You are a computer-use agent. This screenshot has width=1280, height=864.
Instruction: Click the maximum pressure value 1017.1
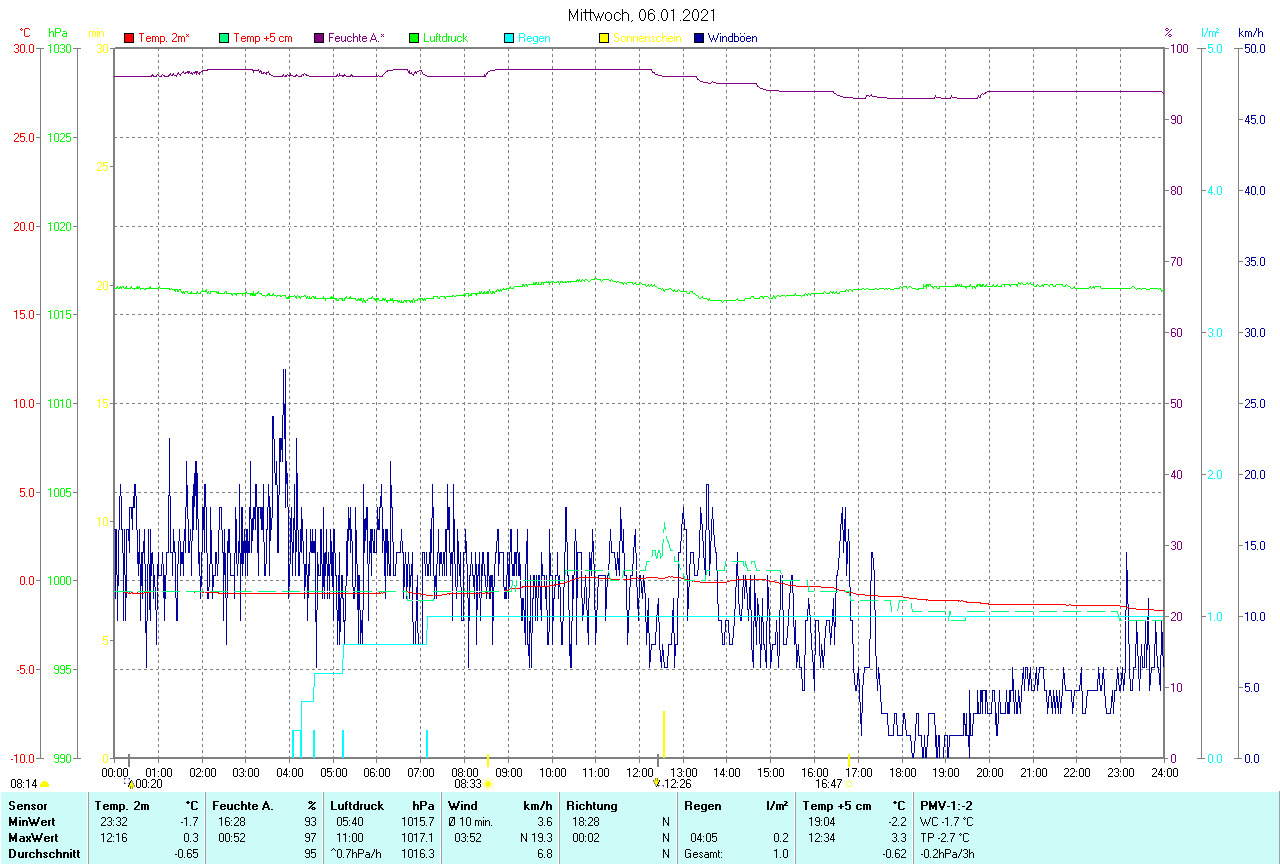tap(417, 838)
